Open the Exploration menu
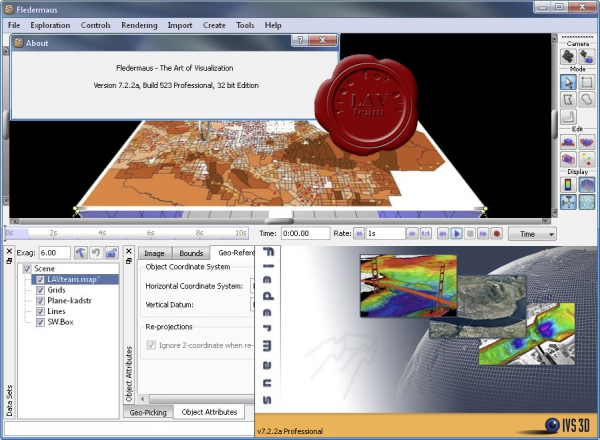The height and width of the screenshot is (440, 600). pos(50,25)
